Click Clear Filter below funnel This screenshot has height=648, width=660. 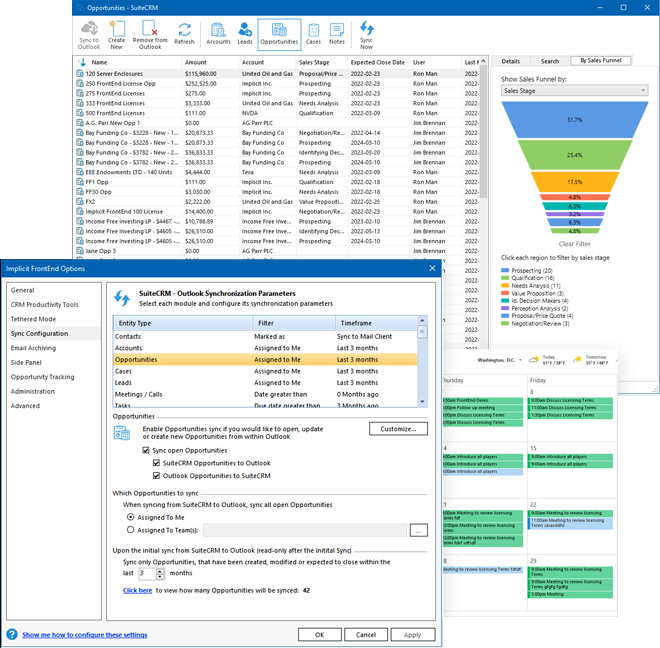coord(574,244)
